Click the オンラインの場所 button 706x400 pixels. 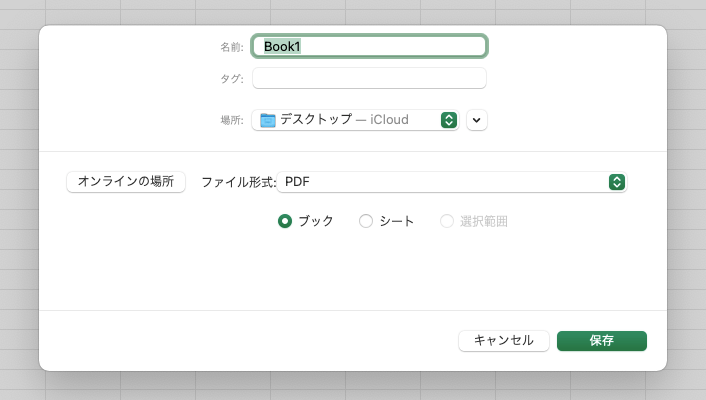point(126,182)
